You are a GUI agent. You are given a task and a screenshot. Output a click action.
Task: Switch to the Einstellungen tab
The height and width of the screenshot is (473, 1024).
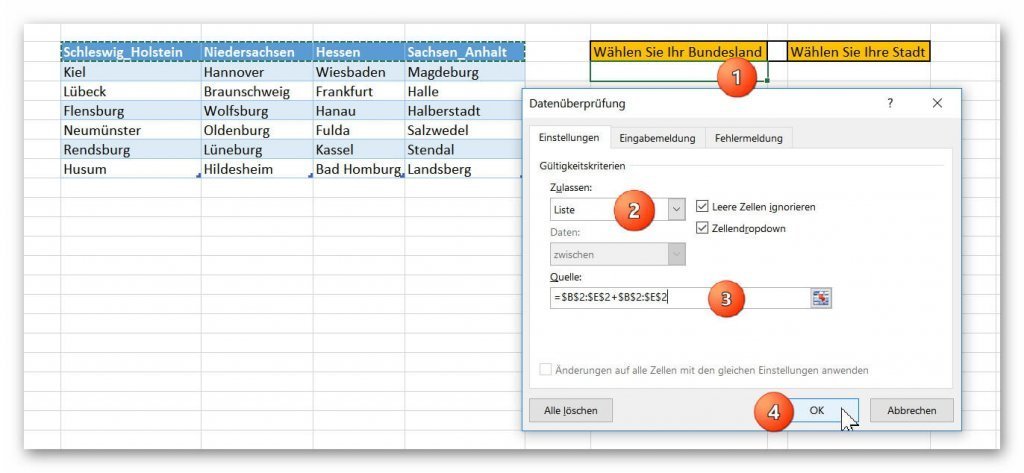[569, 139]
